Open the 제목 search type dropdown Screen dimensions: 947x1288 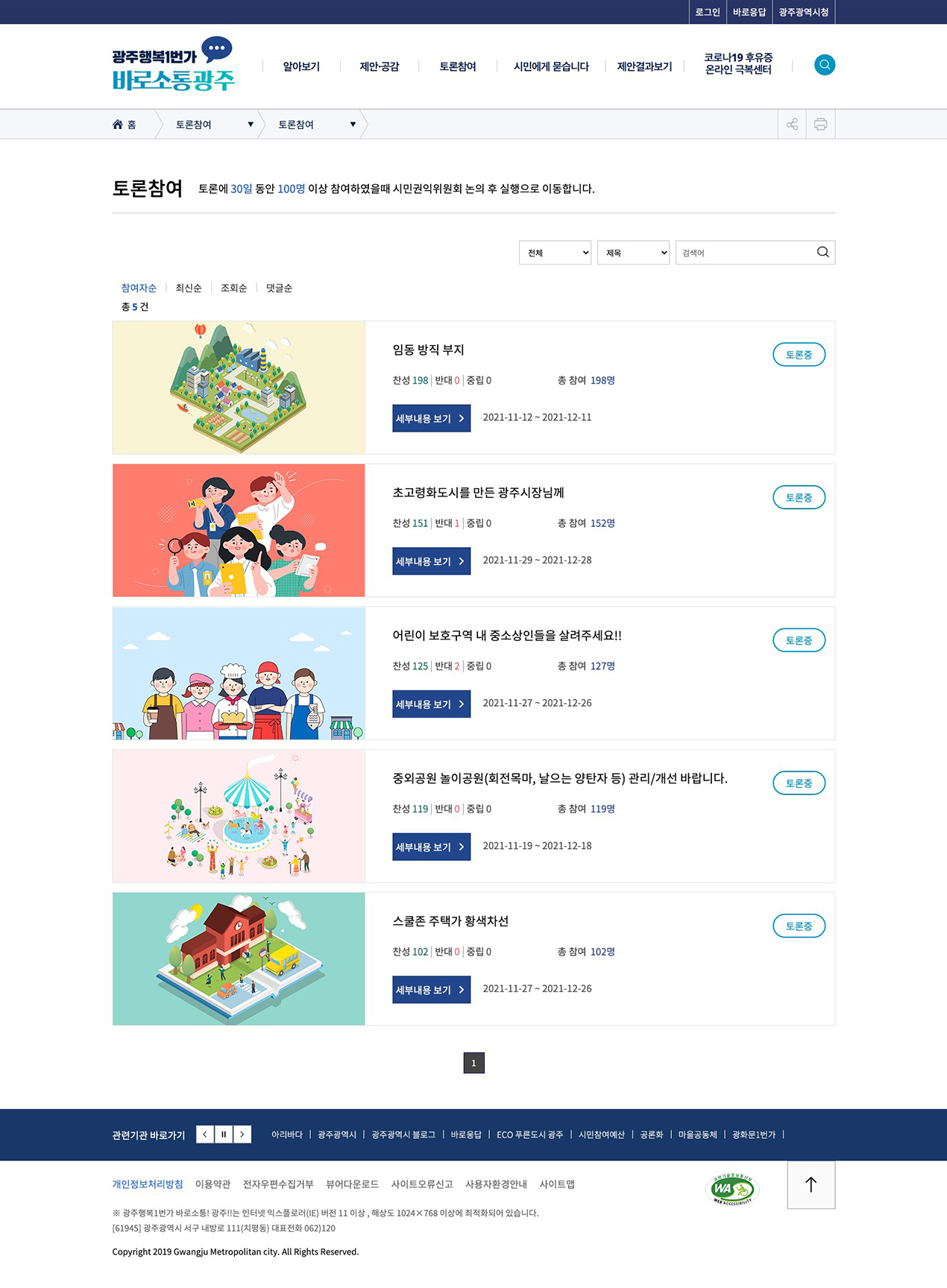point(633,253)
